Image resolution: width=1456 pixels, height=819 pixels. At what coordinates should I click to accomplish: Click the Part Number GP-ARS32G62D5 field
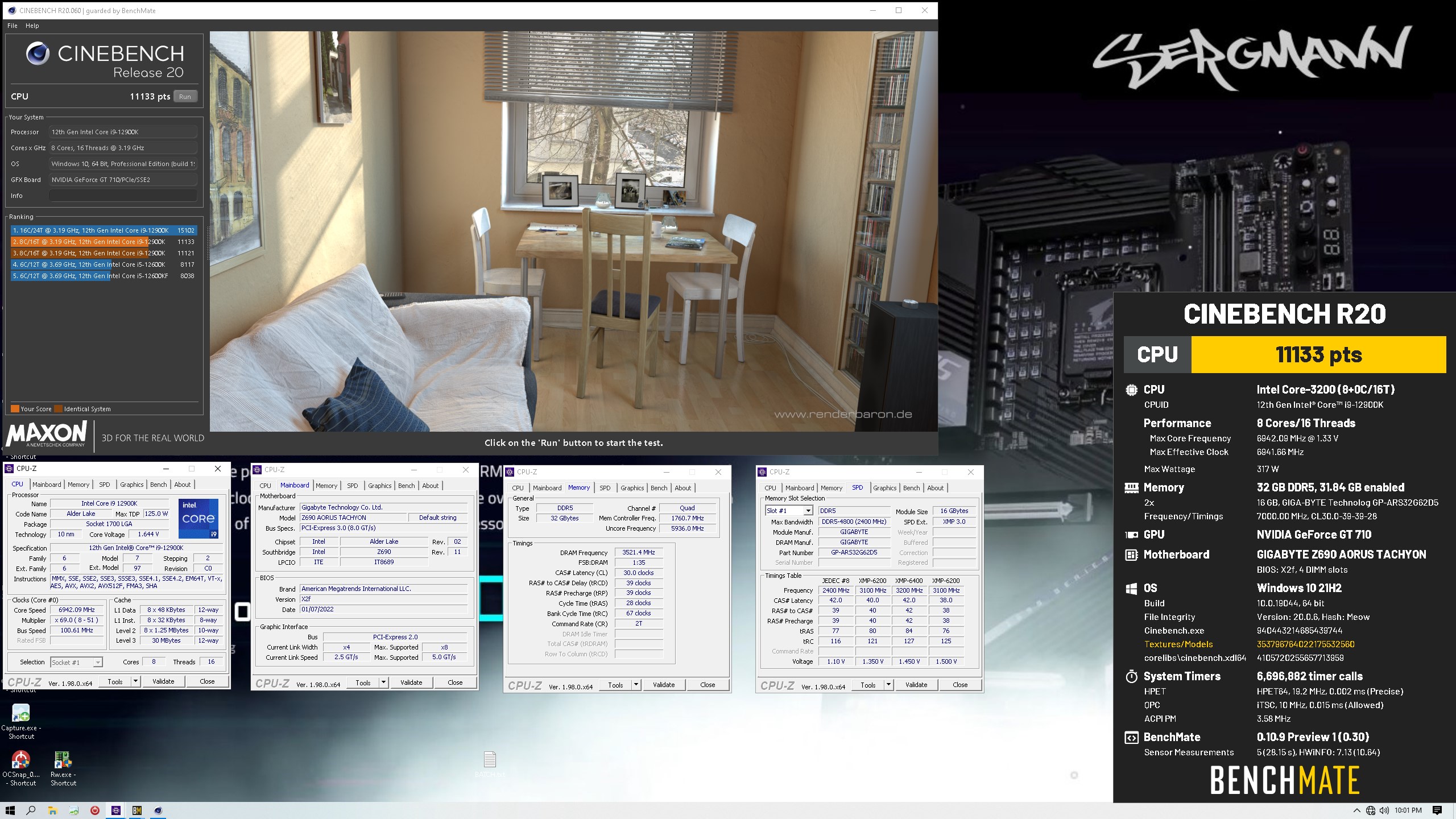[x=854, y=552]
